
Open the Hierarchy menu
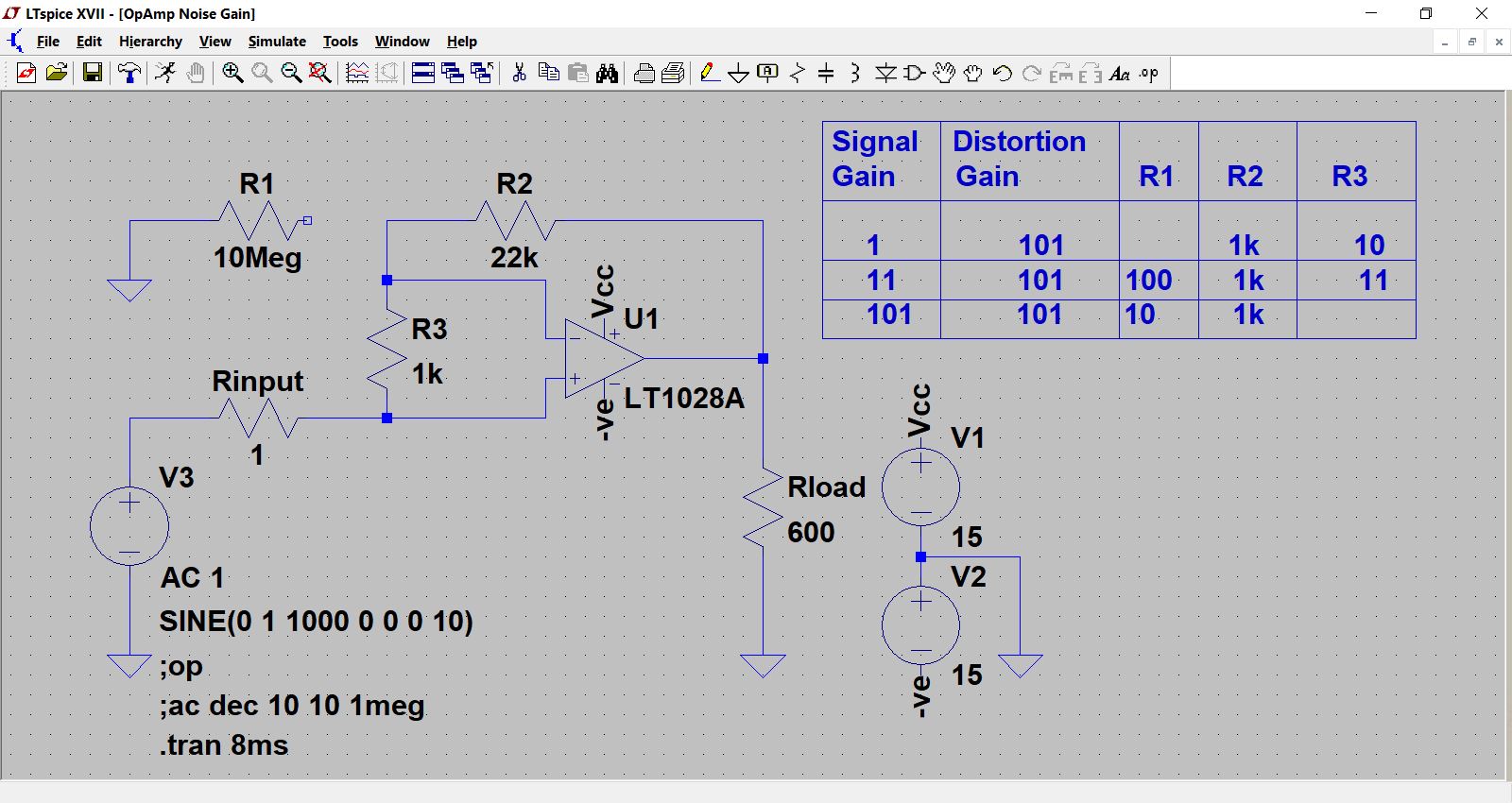(150, 42)
